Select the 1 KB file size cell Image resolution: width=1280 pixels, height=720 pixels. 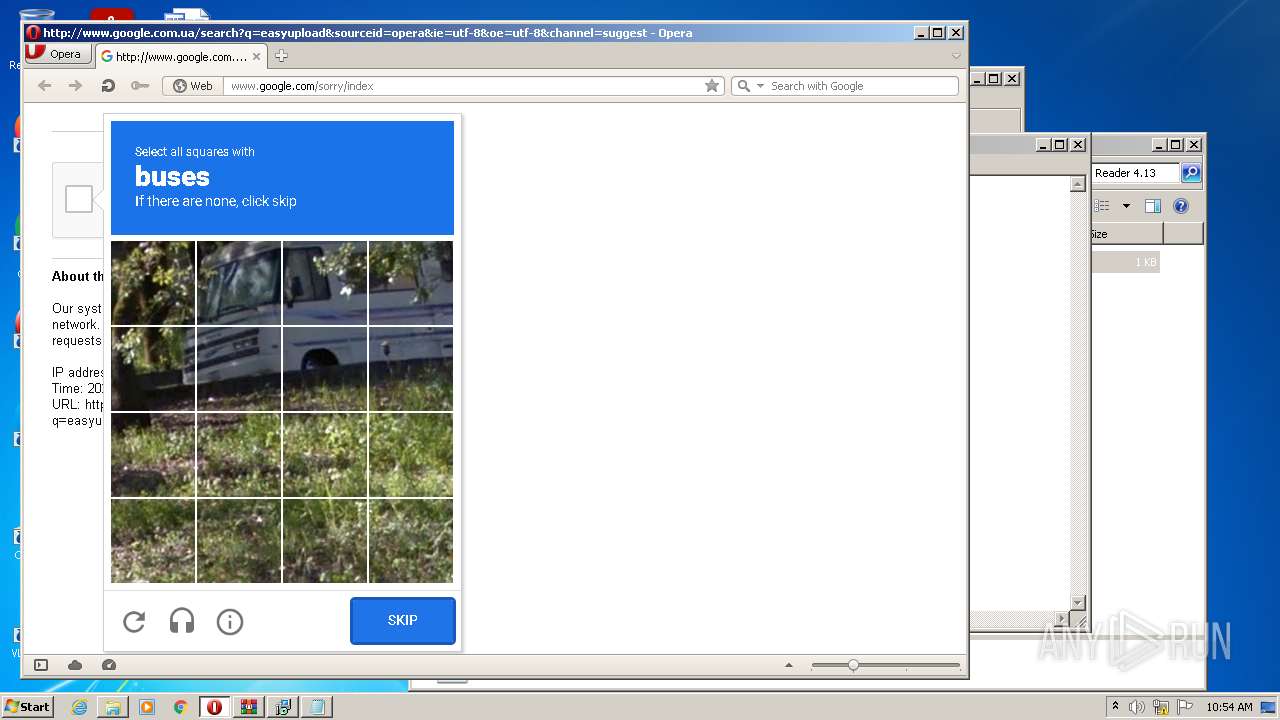[x=1126, y=262]
